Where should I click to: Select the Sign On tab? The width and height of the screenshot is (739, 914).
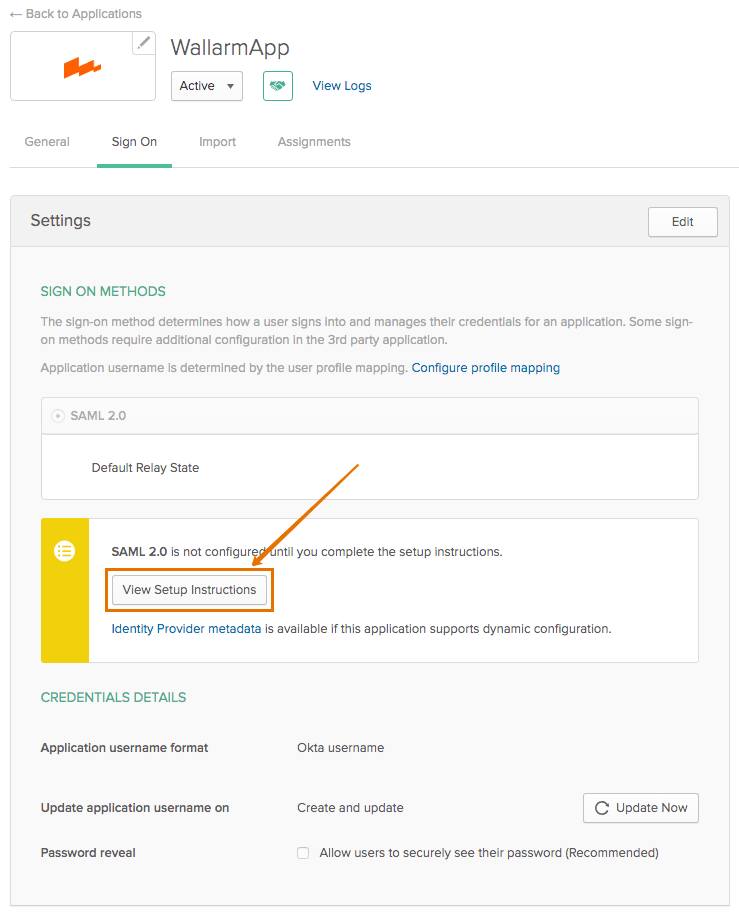click(x=134, y=142)
